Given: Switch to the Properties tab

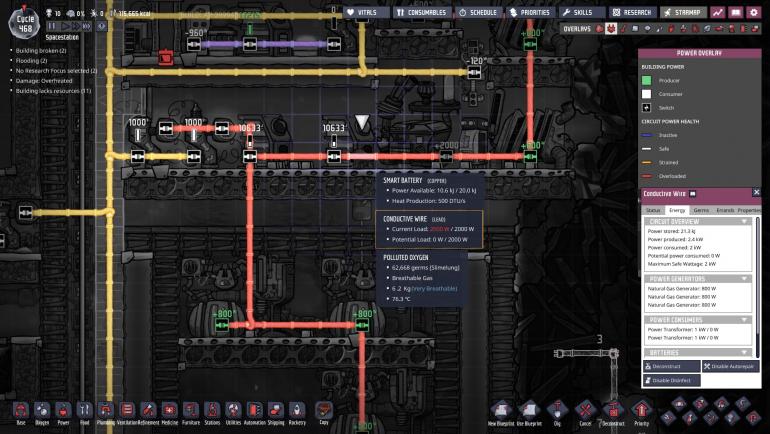Looking at the screenshot, I should pos(748,210).
